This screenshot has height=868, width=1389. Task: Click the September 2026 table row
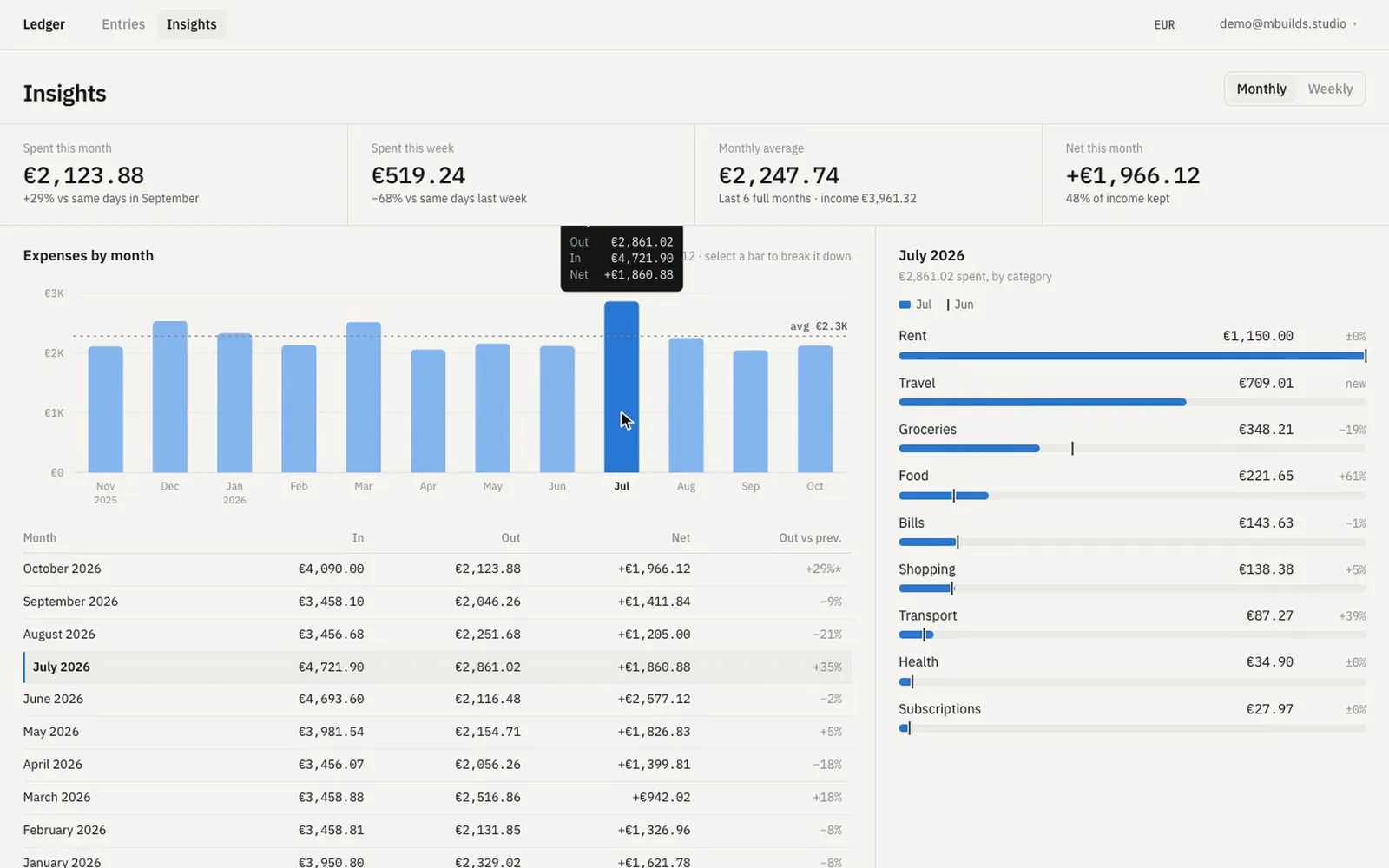click(x=437, y=602)
